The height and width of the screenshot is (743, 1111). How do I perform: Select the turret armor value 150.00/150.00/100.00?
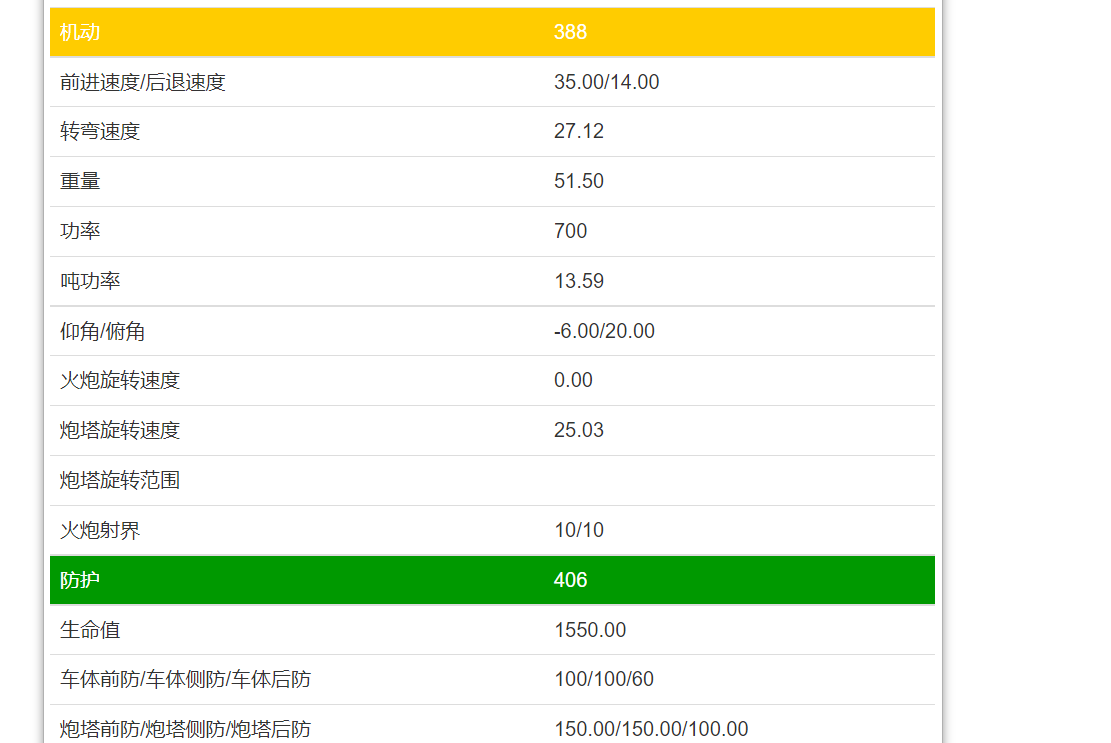click(651, 730)
